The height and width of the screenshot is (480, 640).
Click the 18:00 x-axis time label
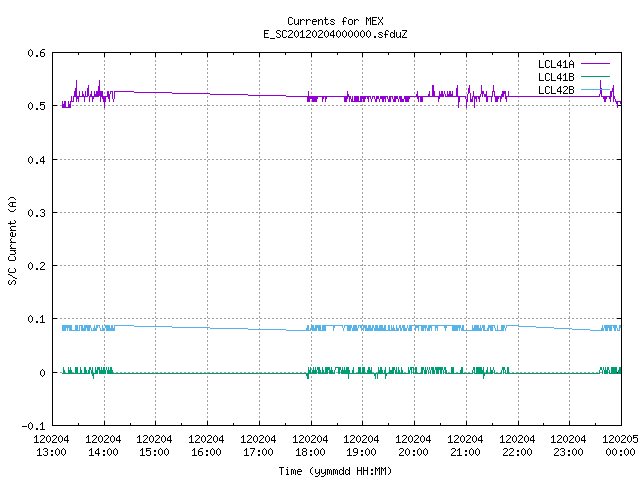pyautogui.click(x=310, y=452)
